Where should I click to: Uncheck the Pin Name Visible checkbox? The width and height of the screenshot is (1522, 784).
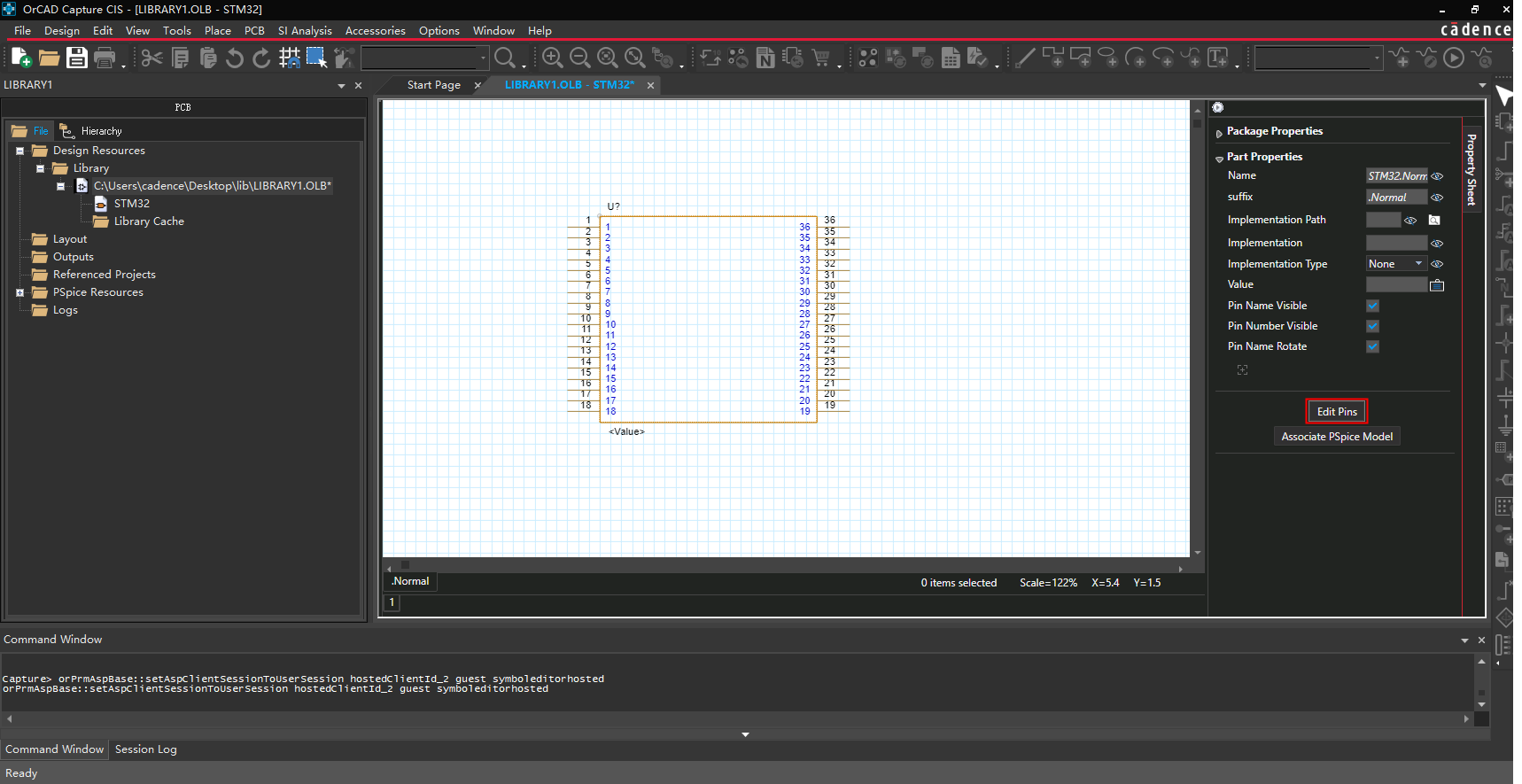click(x=1372, y=306)
